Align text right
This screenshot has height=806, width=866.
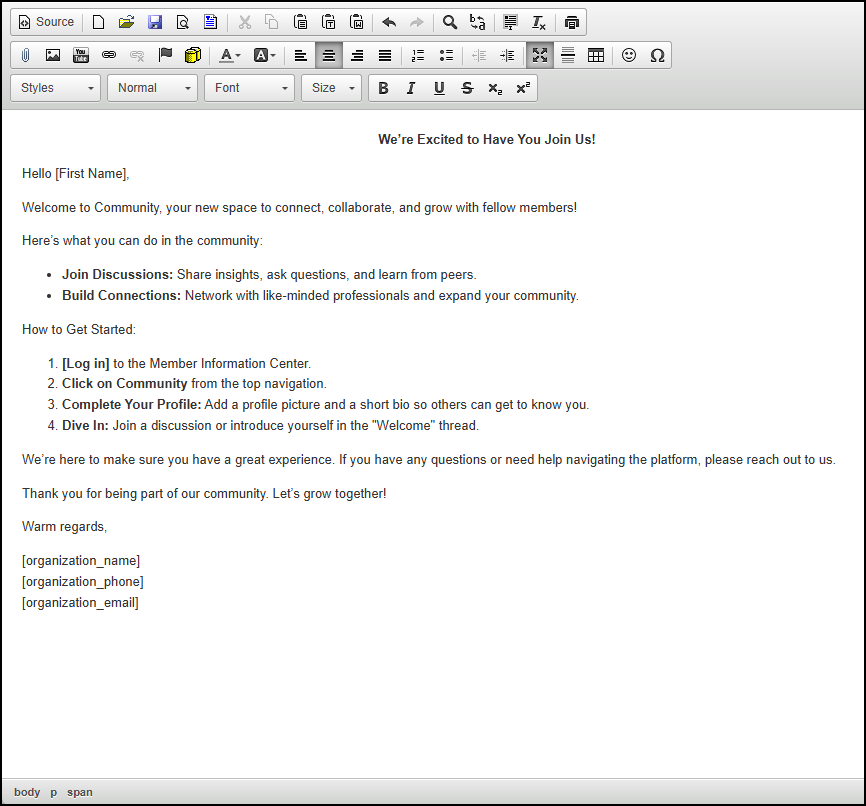tap(357, 55)
